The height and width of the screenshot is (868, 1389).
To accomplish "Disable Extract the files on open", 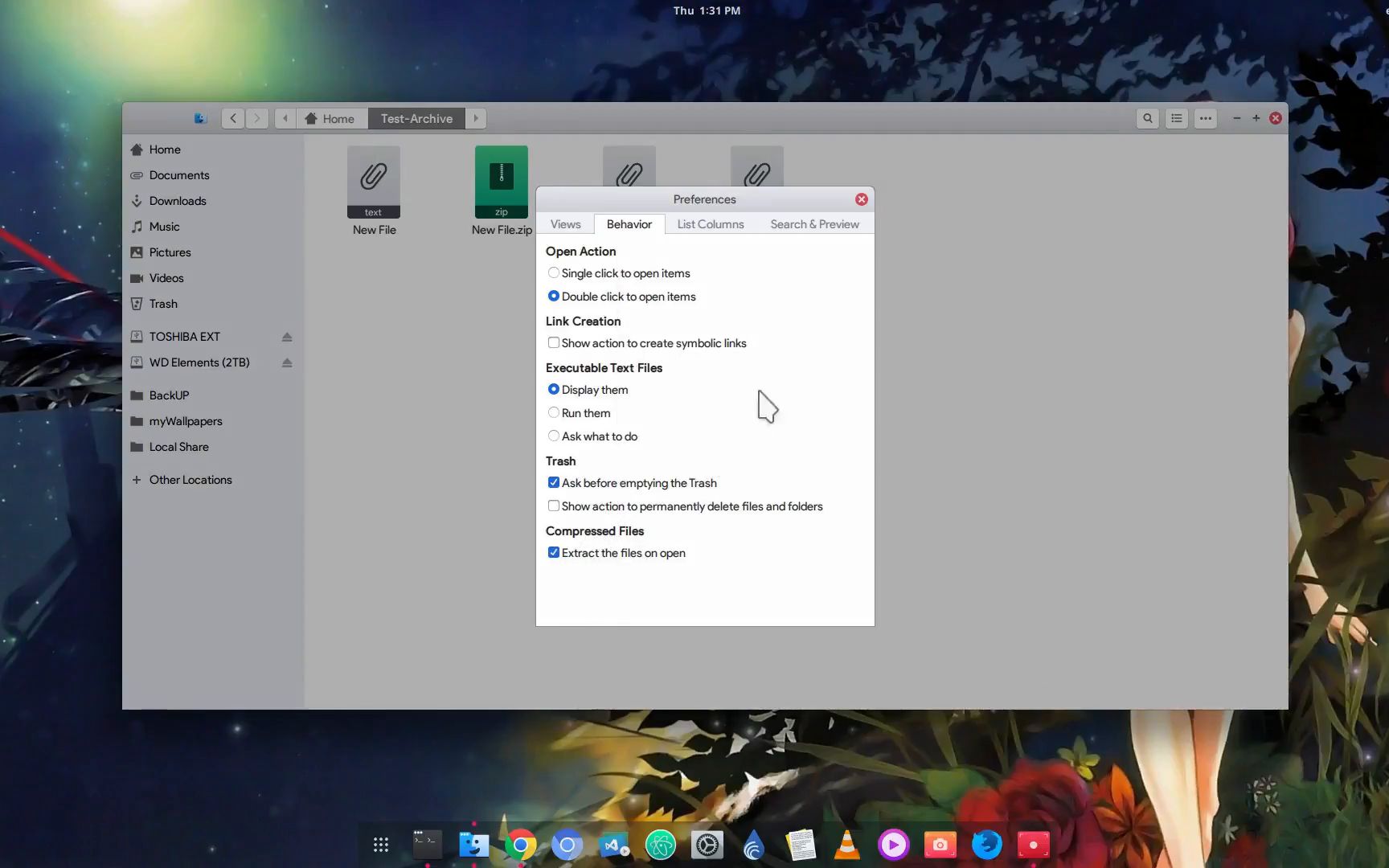I will click(x=553, y=552).
